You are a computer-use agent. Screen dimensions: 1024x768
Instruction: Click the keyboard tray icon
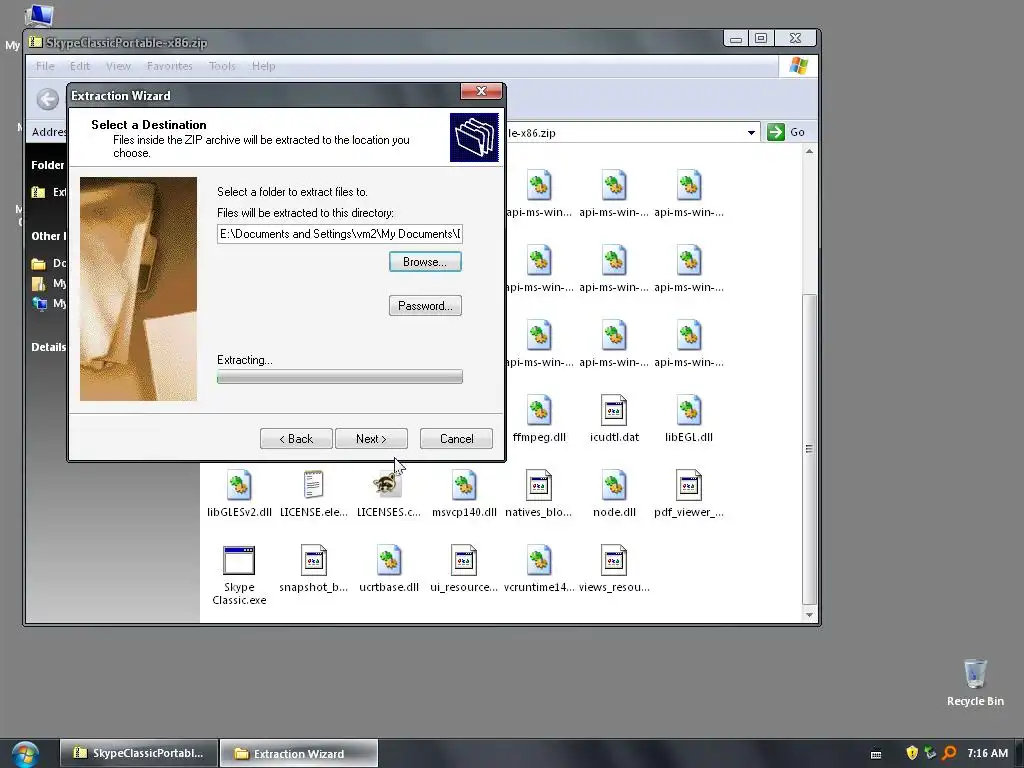(876, 754)
